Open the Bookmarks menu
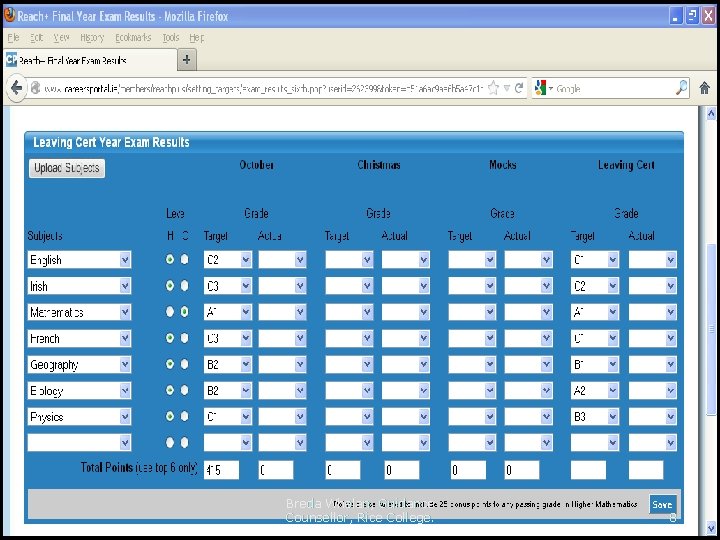Screen dimensions: 720x540 click(133, 38)
